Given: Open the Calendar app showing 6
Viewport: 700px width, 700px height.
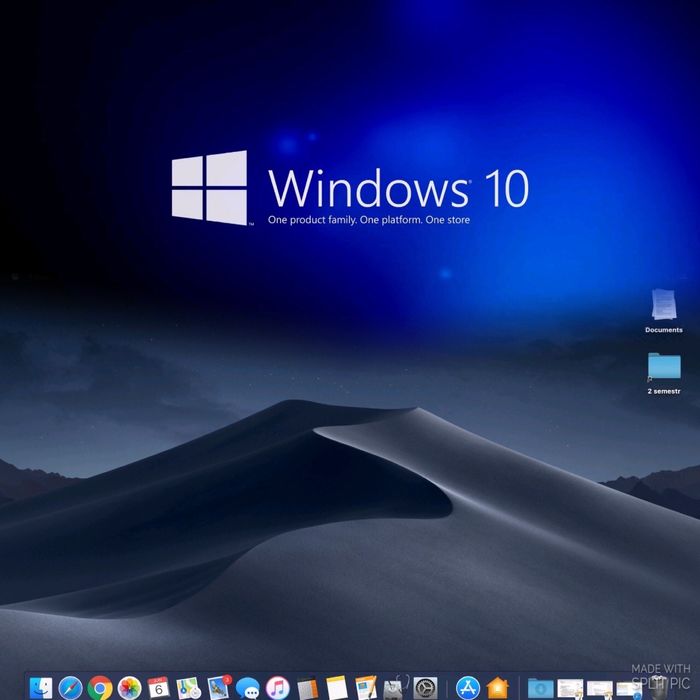Looking at the screenshot, I should pos(158,688).
